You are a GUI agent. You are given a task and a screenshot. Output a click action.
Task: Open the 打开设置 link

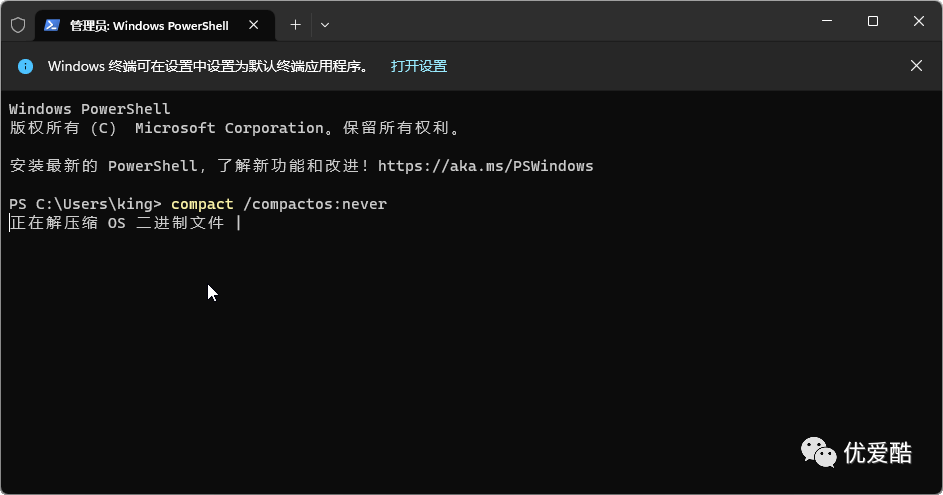(419, 66)
